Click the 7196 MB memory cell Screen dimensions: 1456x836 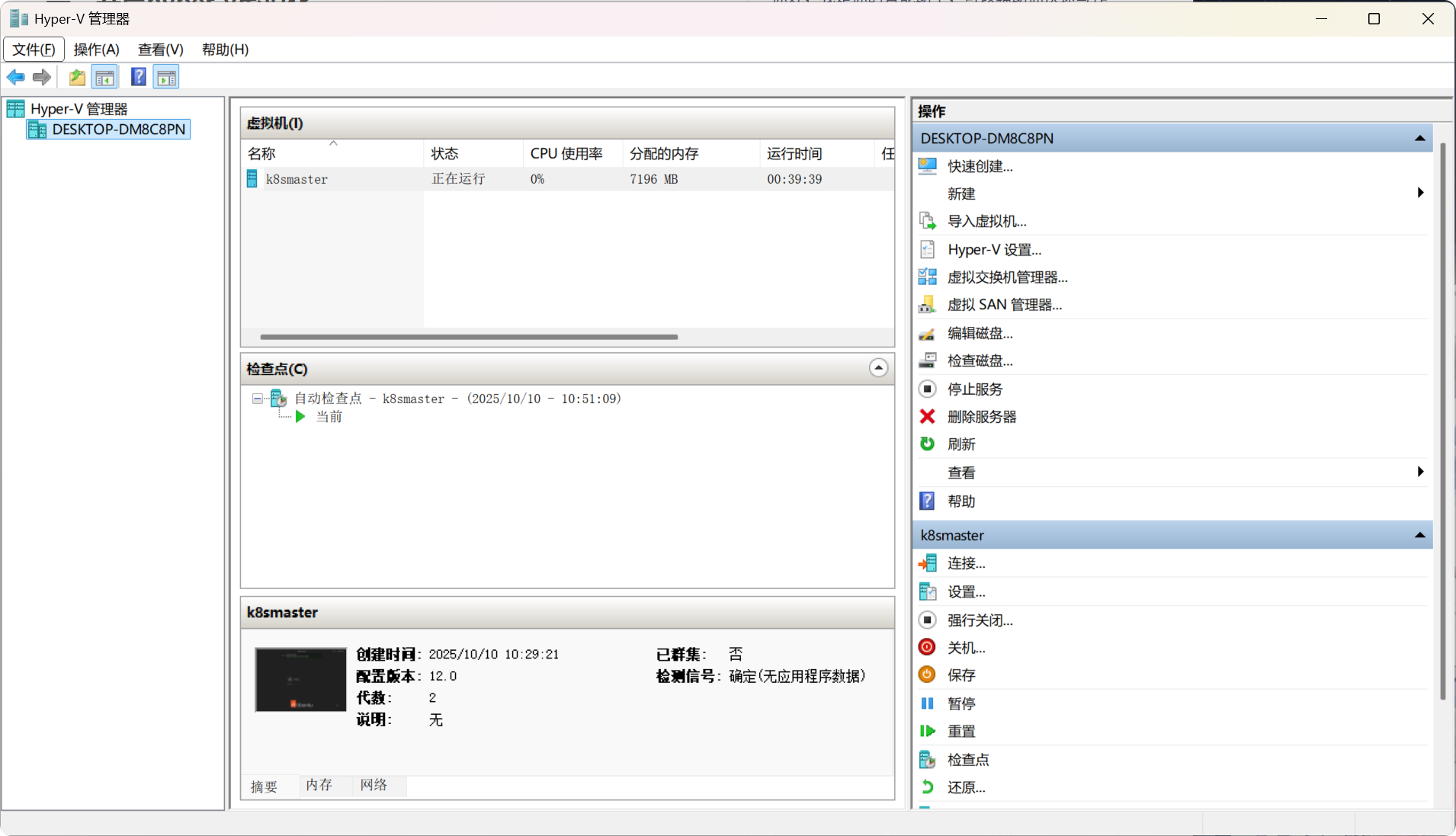click(654, 179)
